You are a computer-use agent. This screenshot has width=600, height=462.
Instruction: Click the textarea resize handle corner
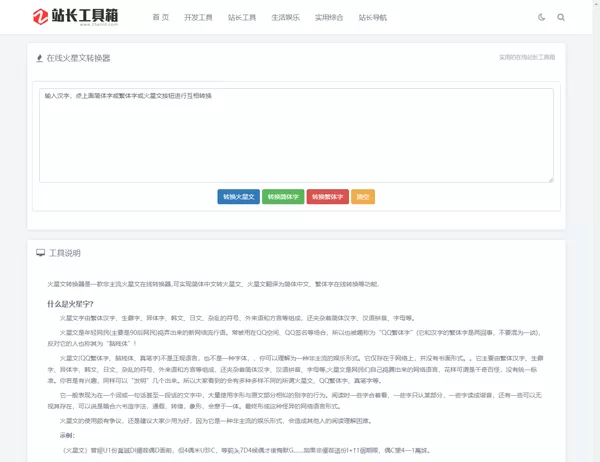click(x=551, y=180)
